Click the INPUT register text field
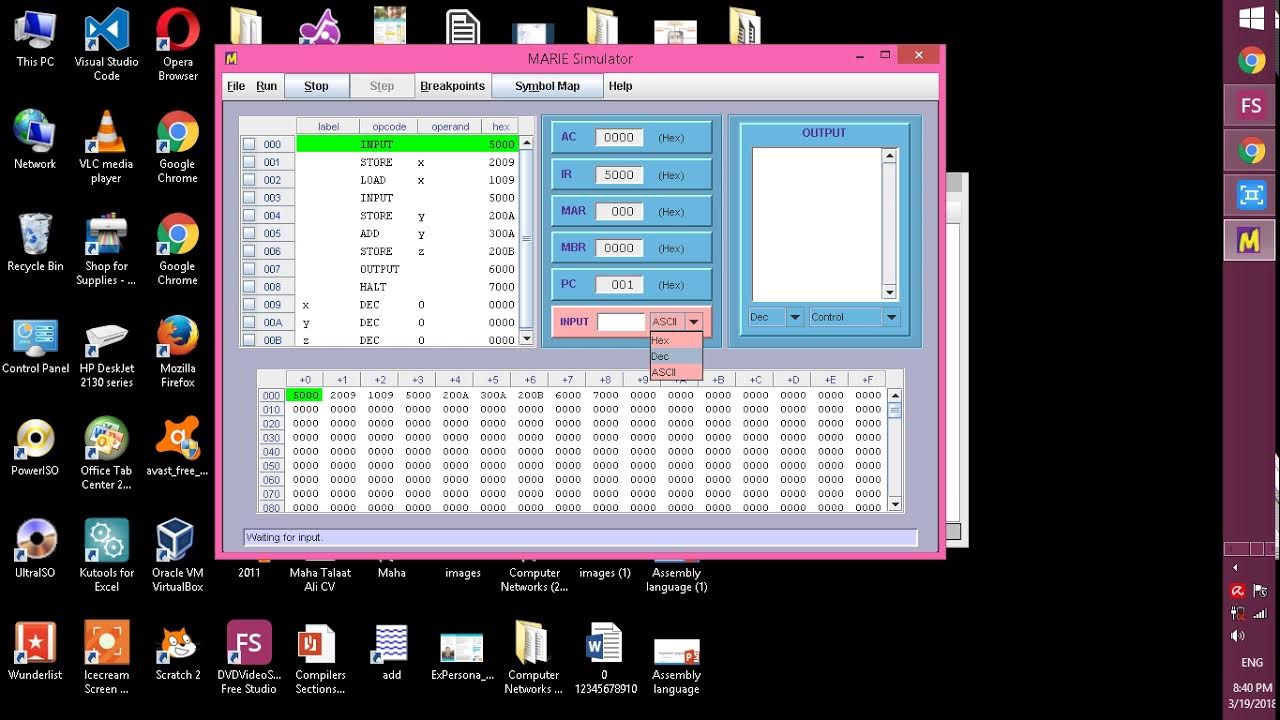1280x720 pixels. pyautogui.click(x=621, y=322)
